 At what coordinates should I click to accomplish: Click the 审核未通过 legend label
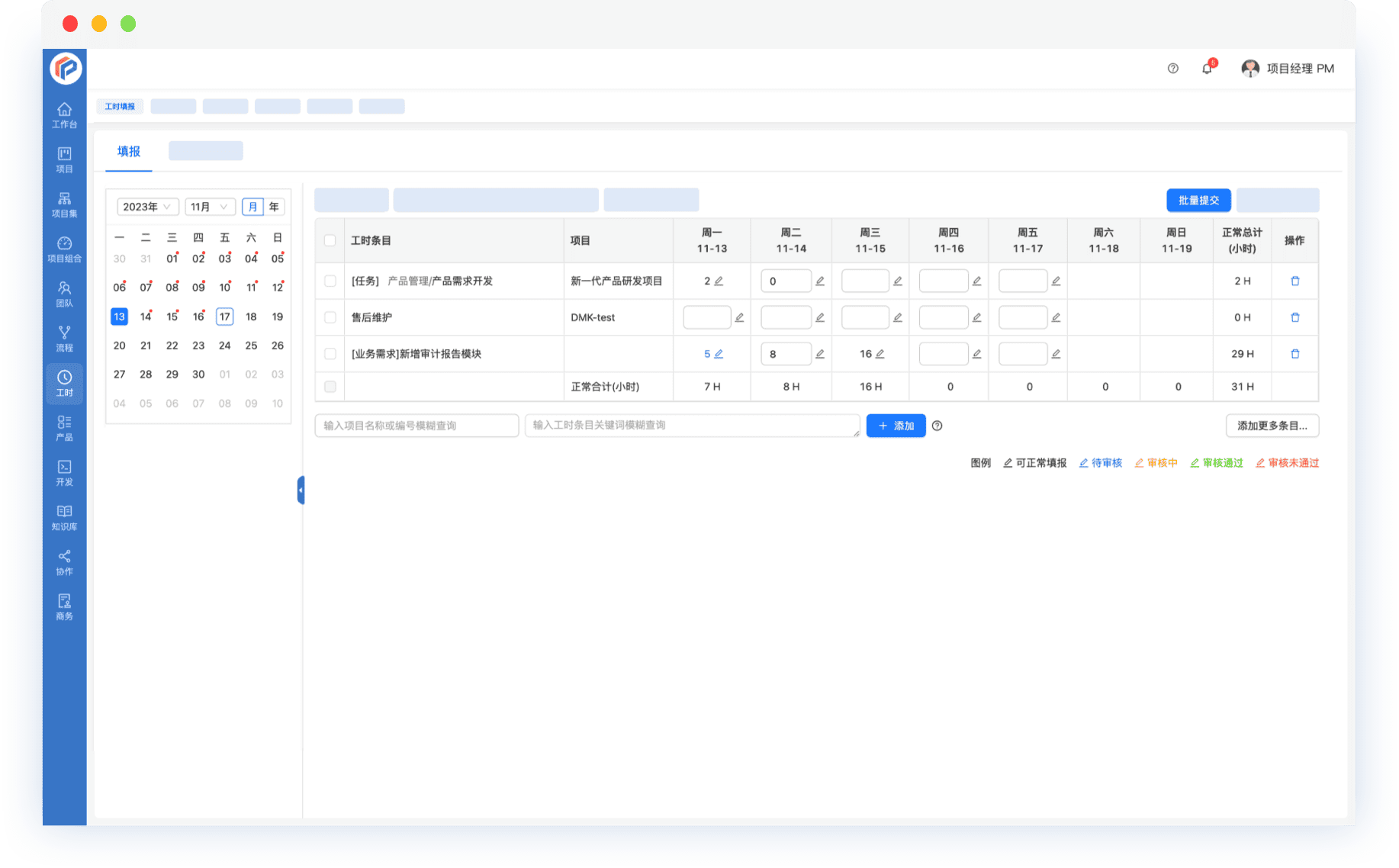click(1293, 463)
